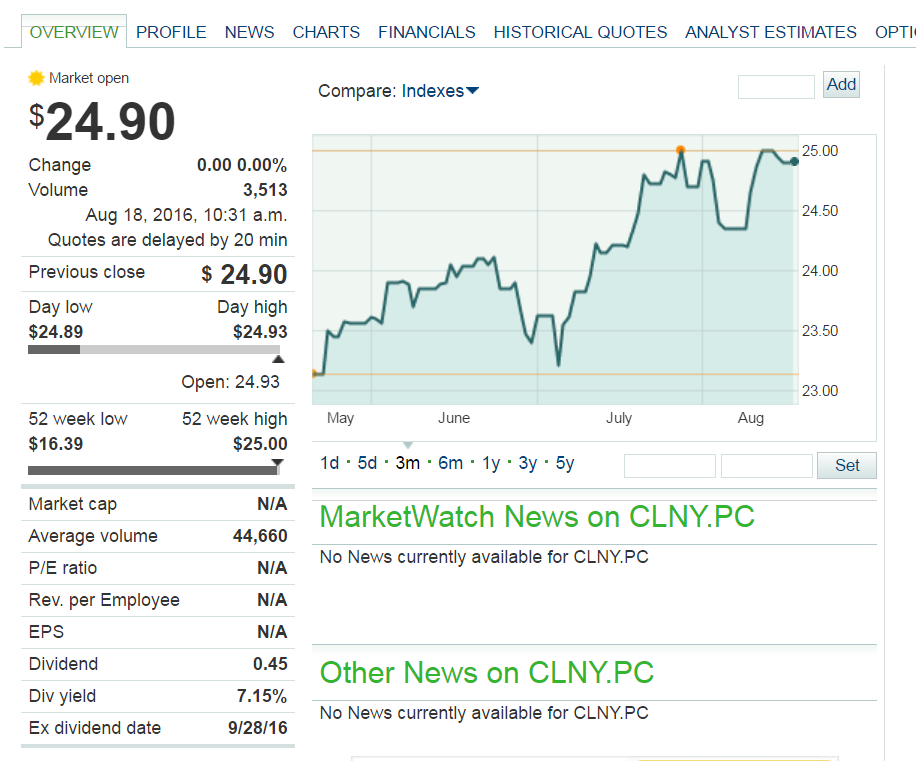Click the orange high-point marker on chart
The image size is (916, 761).
[x=680, y=150]
